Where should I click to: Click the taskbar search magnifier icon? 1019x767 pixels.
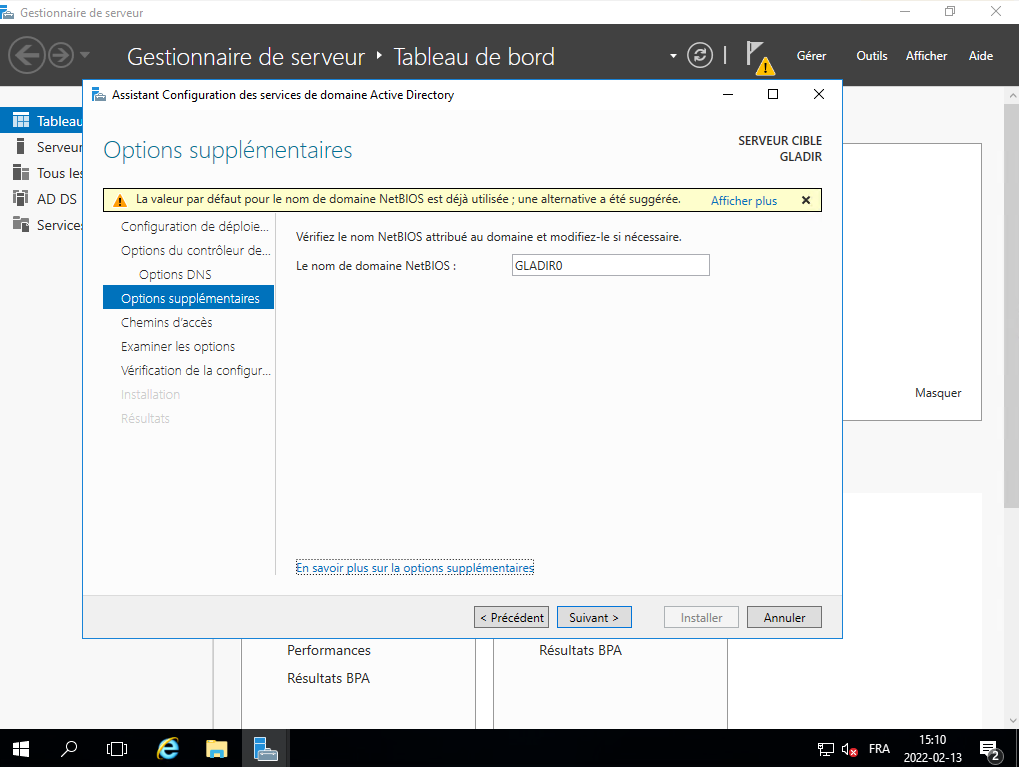point(69,748)
